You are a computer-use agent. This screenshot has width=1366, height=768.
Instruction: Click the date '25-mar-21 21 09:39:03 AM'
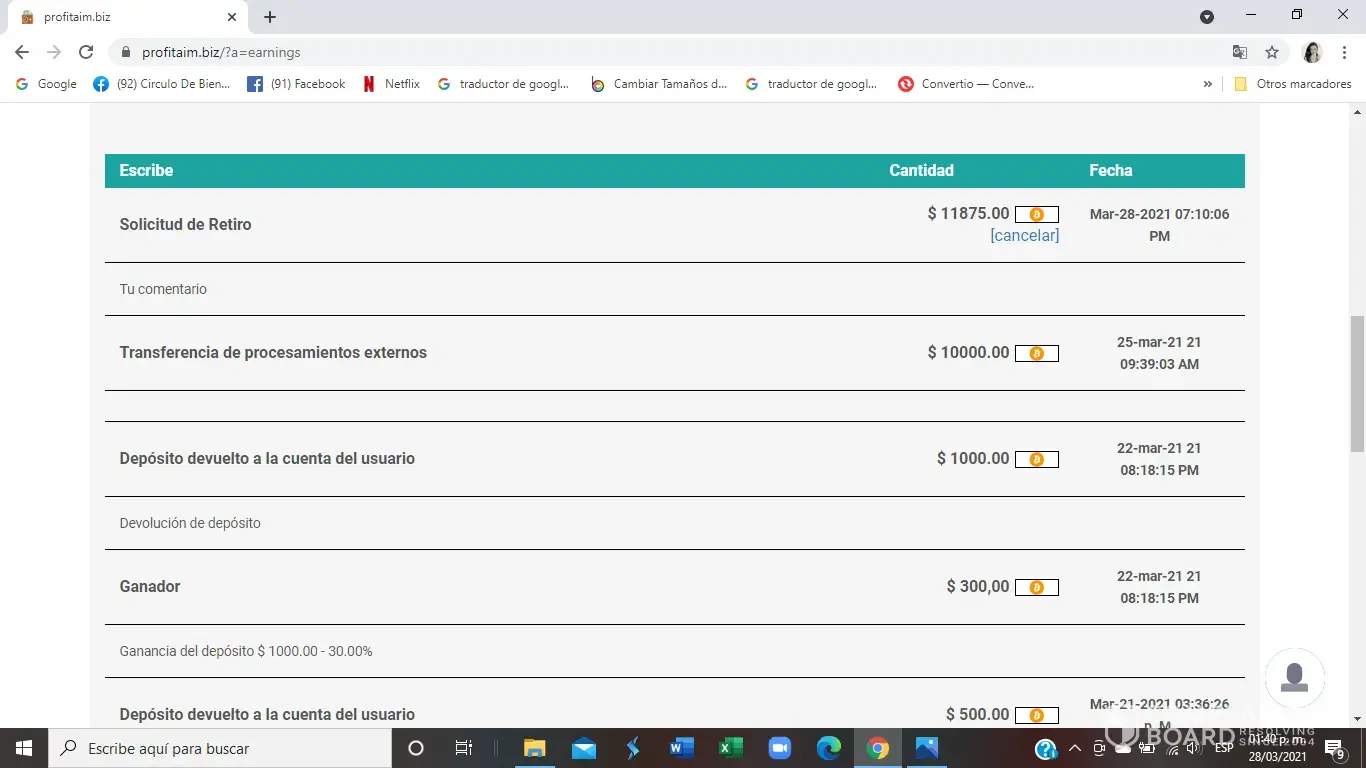point(1159,353)
